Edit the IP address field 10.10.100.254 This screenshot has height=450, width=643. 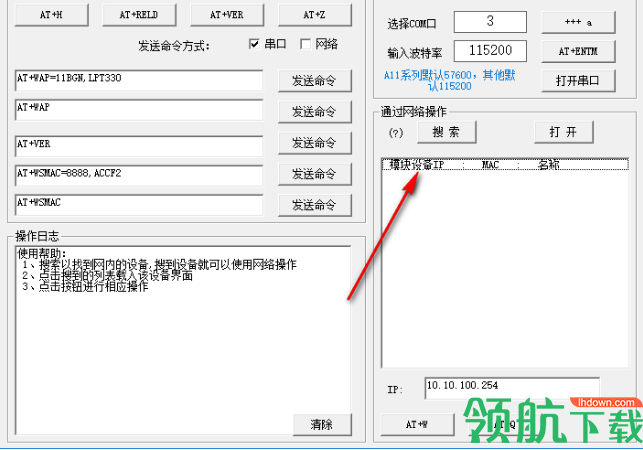click(512, 388)
